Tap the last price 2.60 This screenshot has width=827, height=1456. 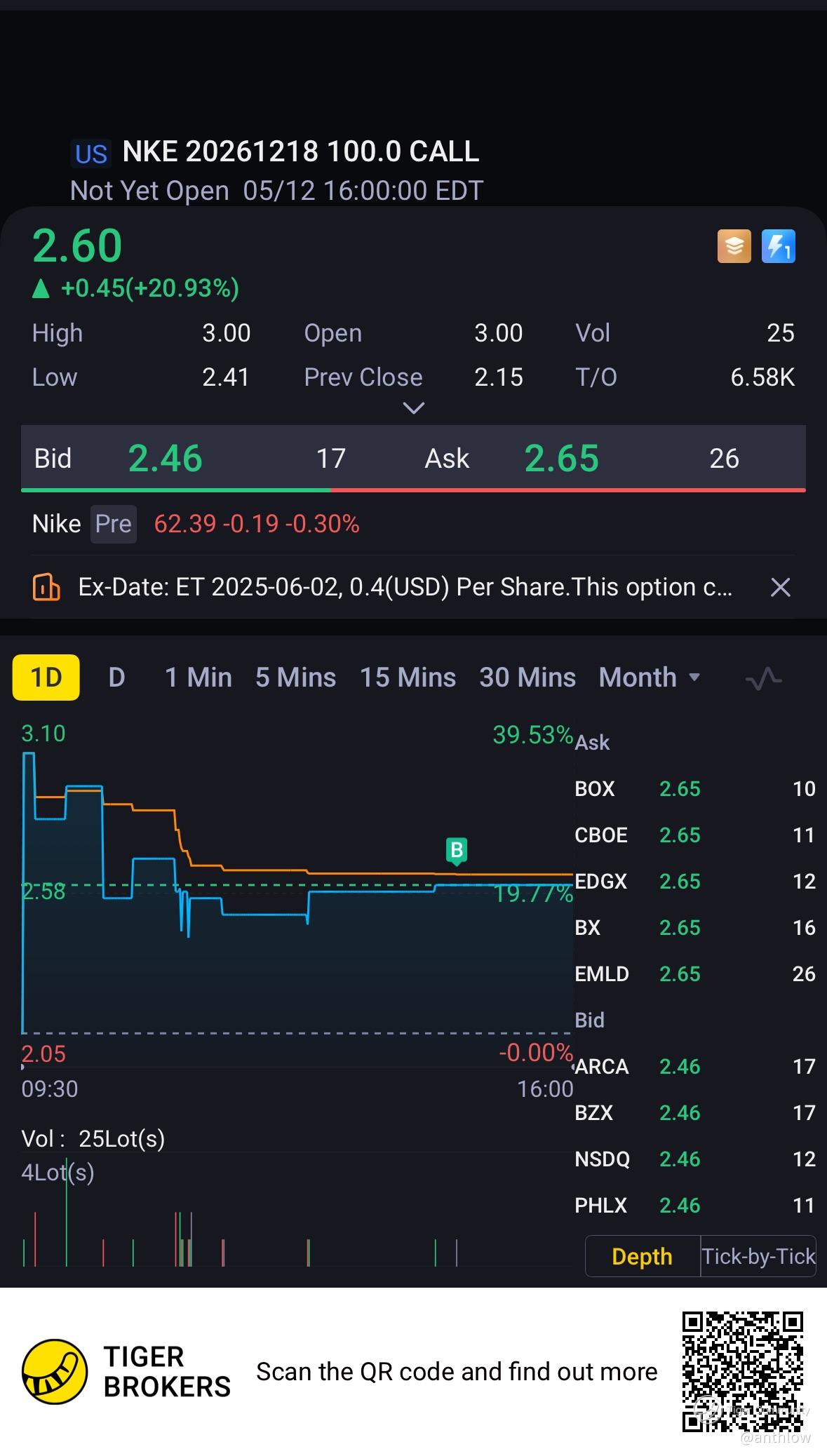pyautogui.click(x=77, y=246)
